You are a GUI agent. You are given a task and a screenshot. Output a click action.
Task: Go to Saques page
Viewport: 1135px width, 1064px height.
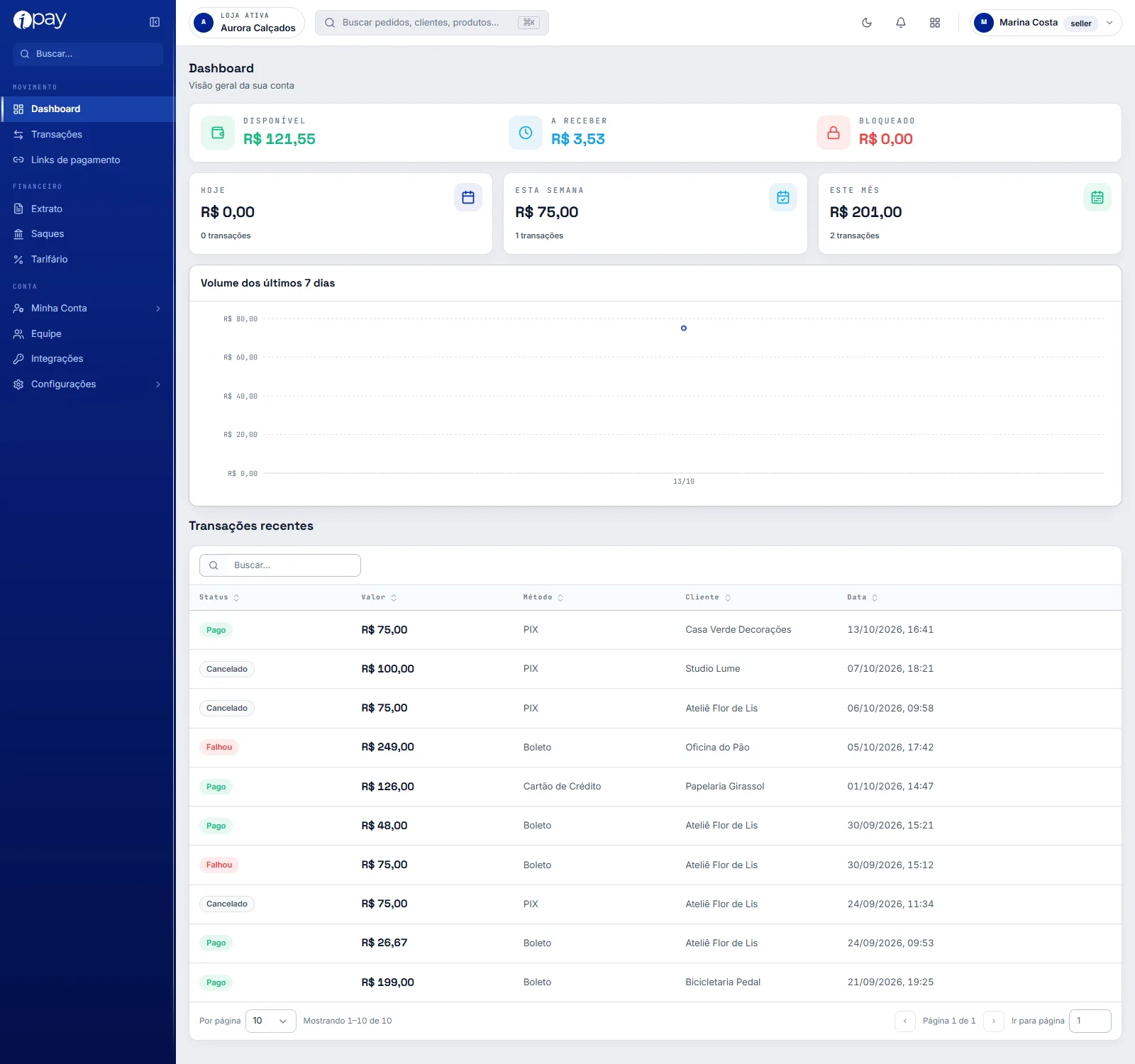pos(88,234)
